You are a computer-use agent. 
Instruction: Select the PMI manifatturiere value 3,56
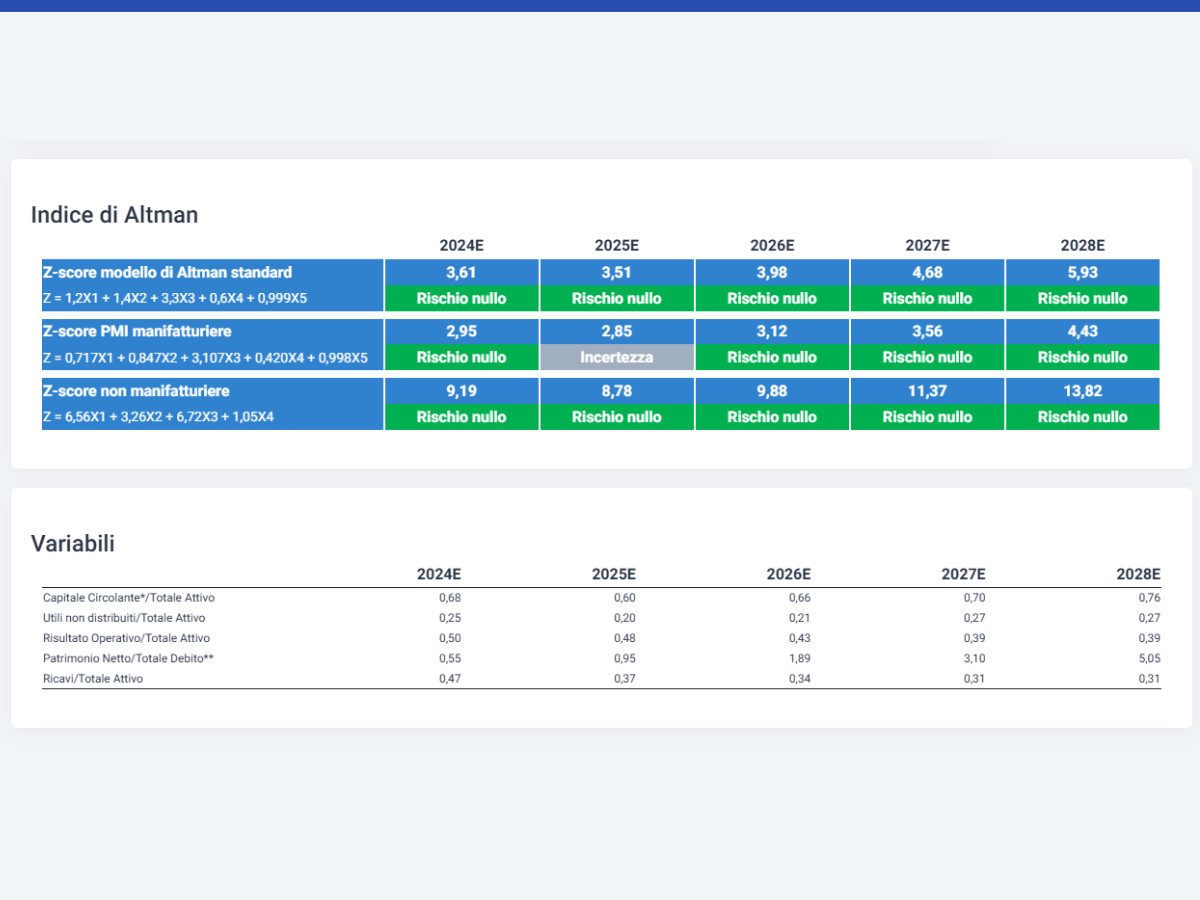[x=927, y=331]
